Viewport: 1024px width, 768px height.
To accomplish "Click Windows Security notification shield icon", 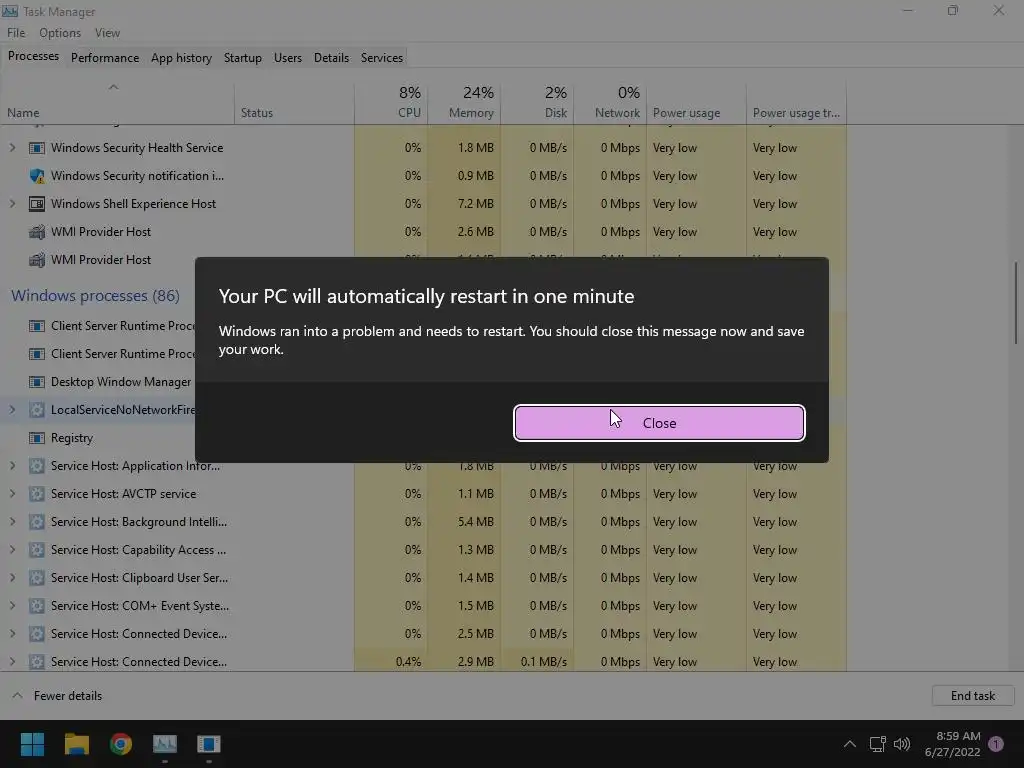I will coord(37,176).
